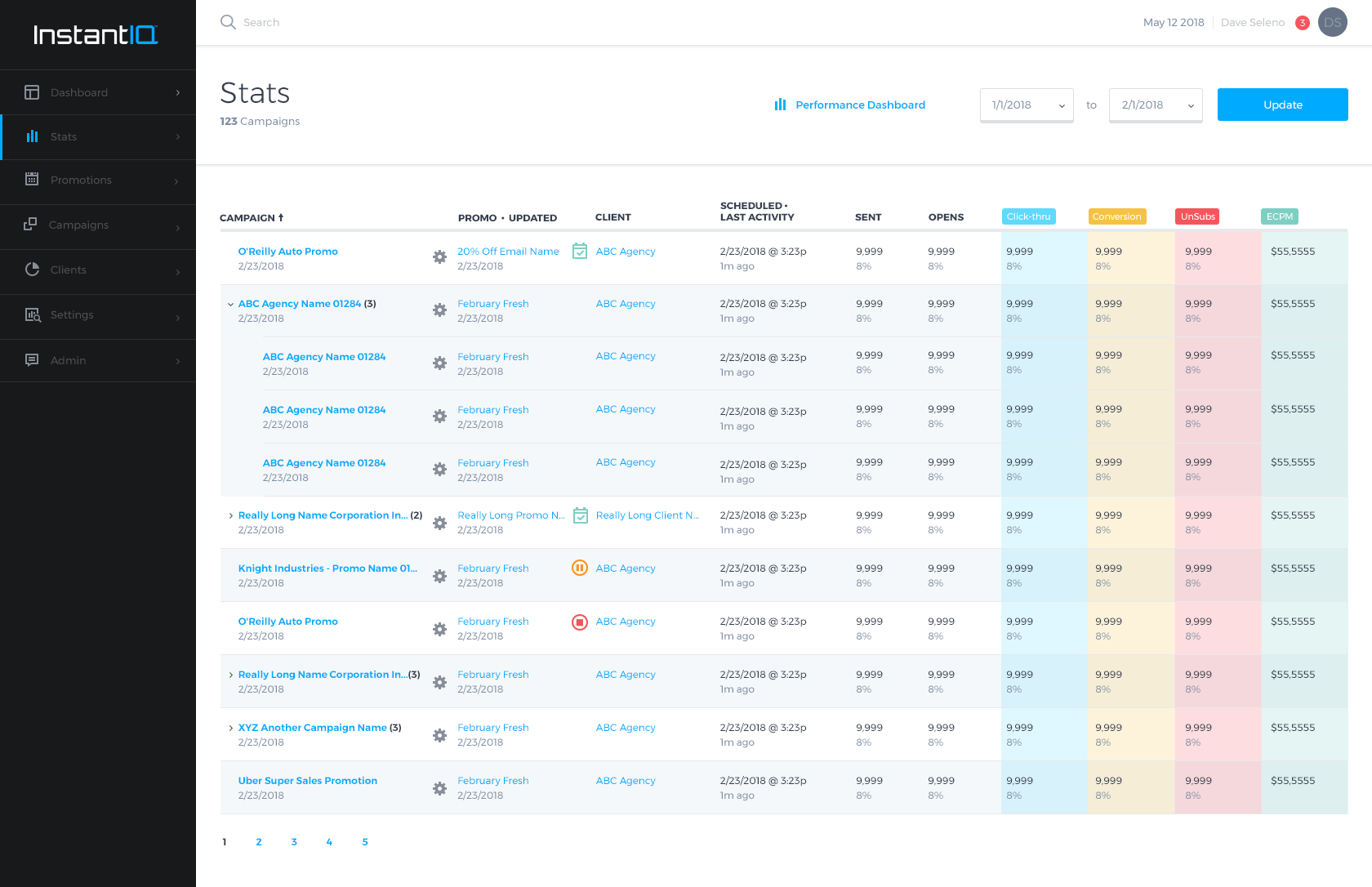1372x887 pixels.
Task: Click inside the Search input field
Action: [x=327, y=22]
